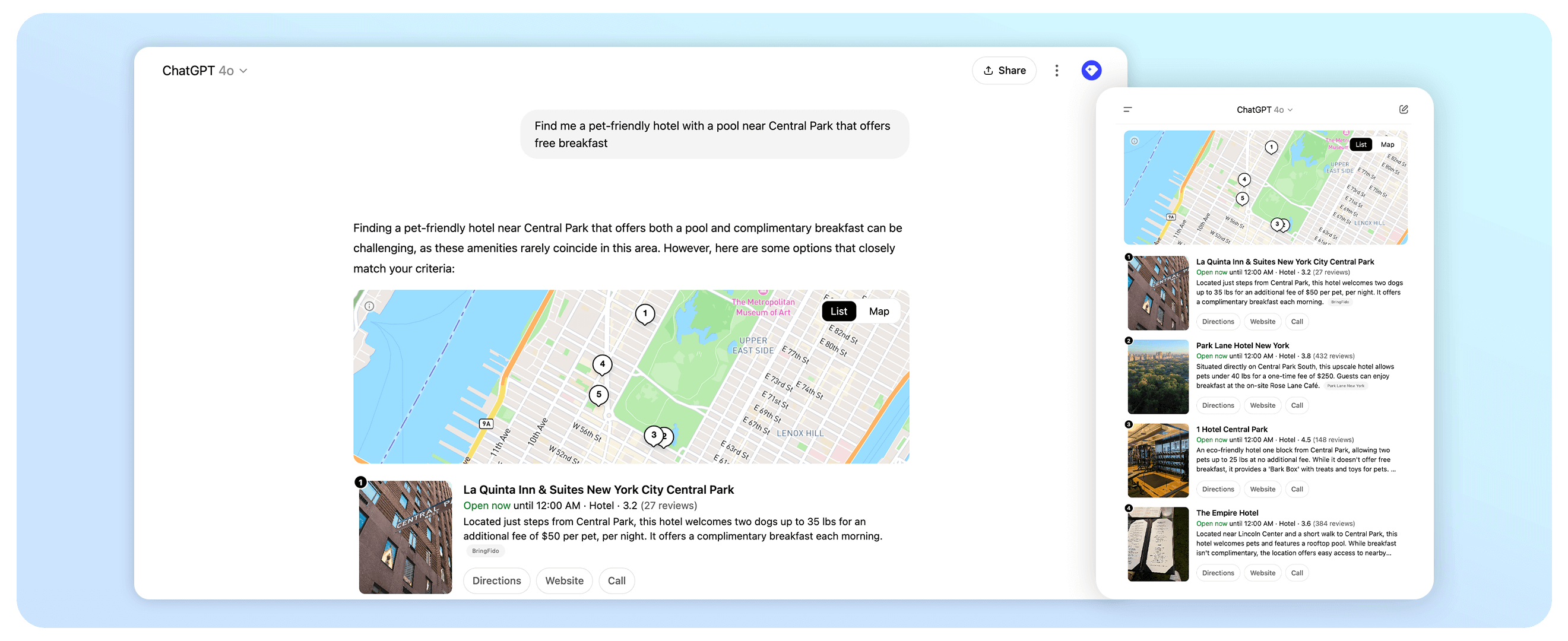Viewport: 1568px width, 641px height.
Task: Click Directions for La Quinta in mobile panel
Action: pos(1218,322)
